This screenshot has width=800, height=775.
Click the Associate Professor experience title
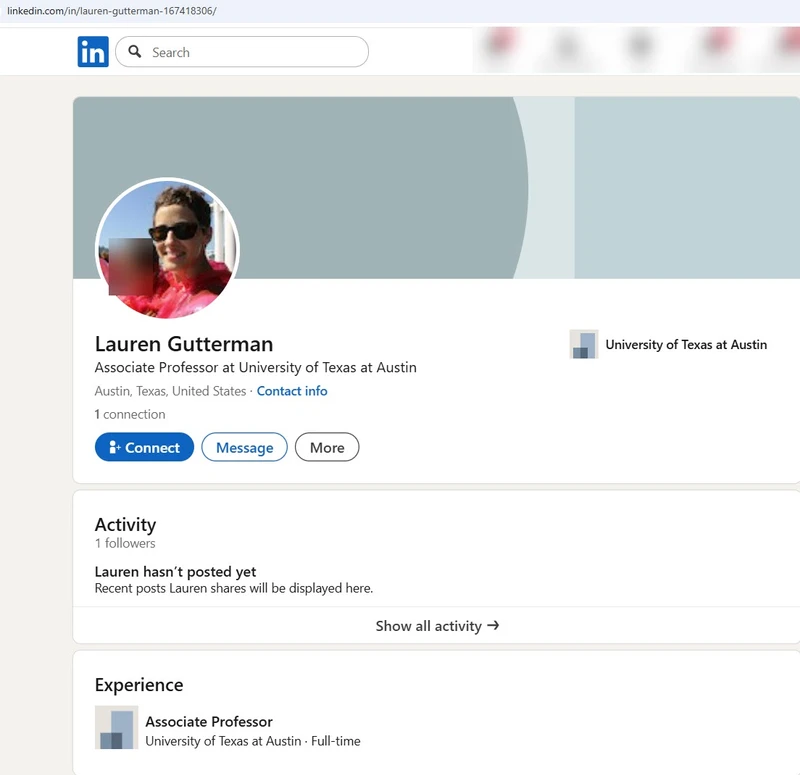209,721
